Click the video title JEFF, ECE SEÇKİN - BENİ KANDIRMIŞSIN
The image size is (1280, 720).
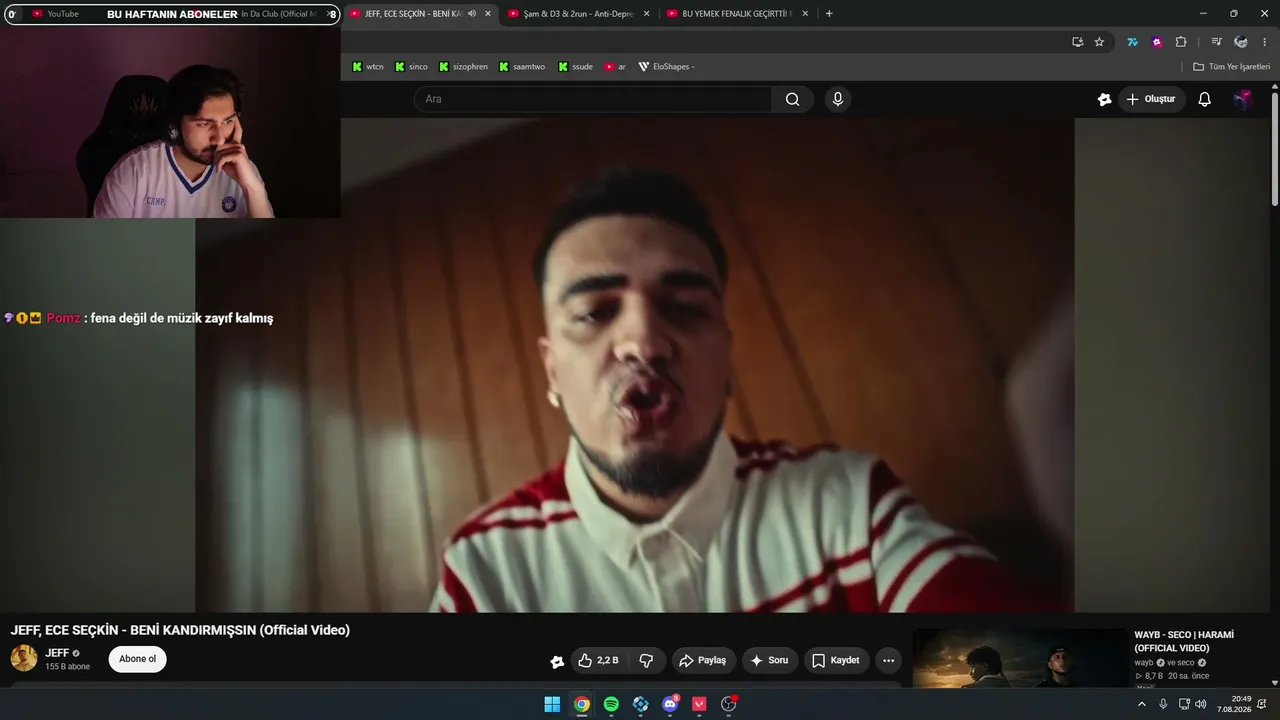click(180, 630)
